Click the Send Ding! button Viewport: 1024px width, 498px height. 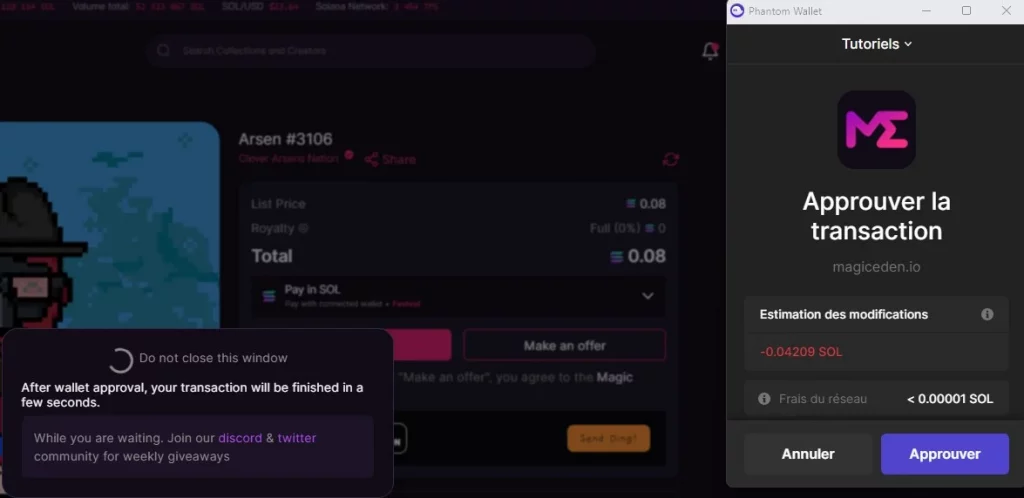(x=608, y=438)
